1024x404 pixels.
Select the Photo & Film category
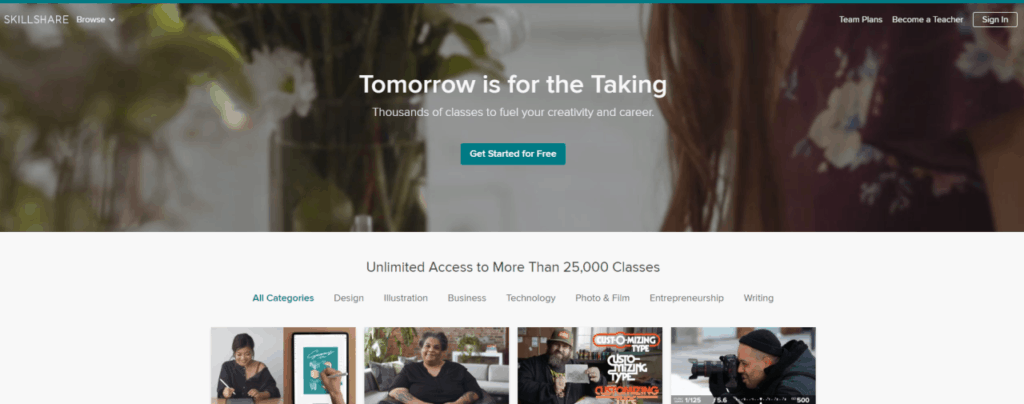602,298
